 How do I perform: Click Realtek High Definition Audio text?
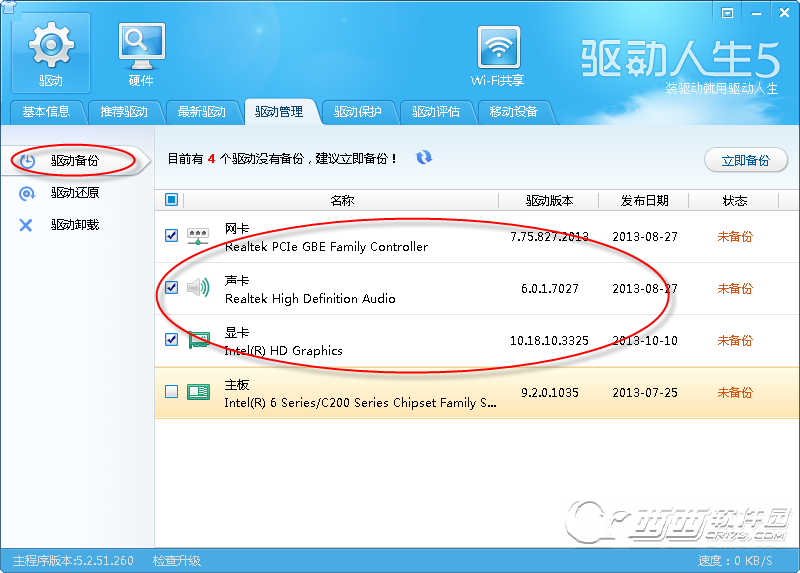click(310, 299)
